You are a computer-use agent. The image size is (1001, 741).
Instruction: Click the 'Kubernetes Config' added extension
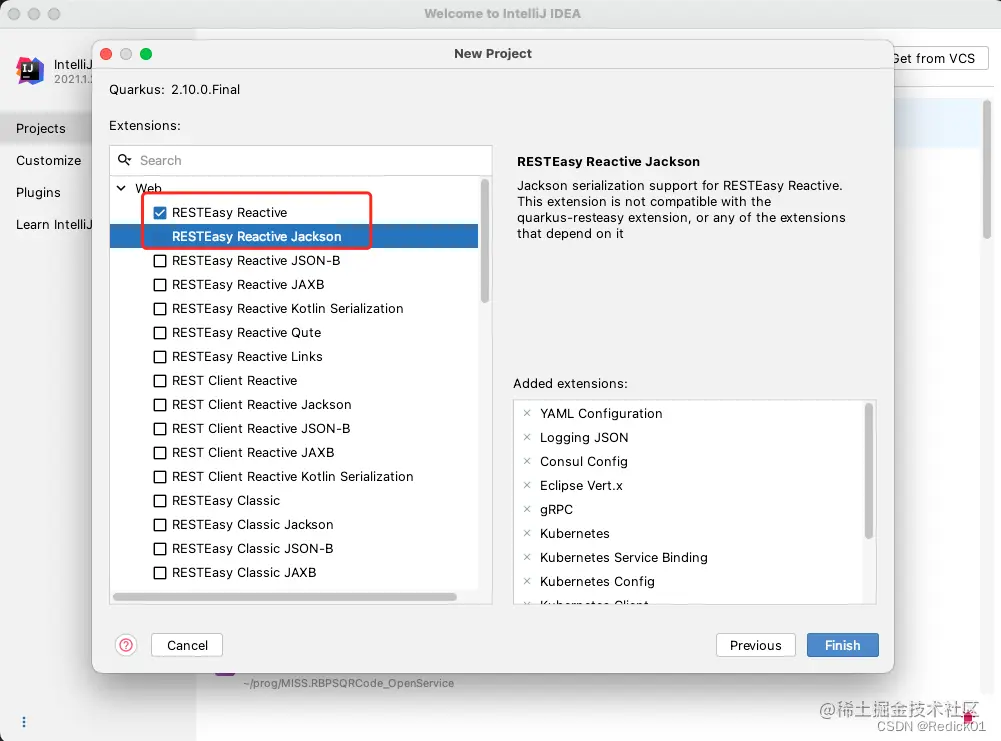[x=597, y=581]
